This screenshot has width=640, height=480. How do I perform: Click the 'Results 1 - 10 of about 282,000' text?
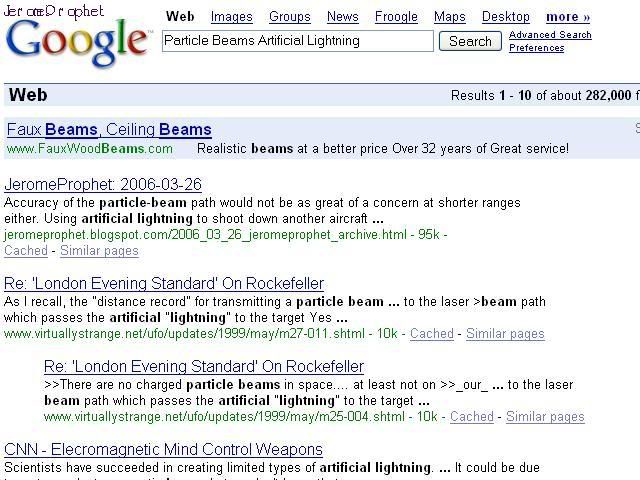tap(541, 96)
